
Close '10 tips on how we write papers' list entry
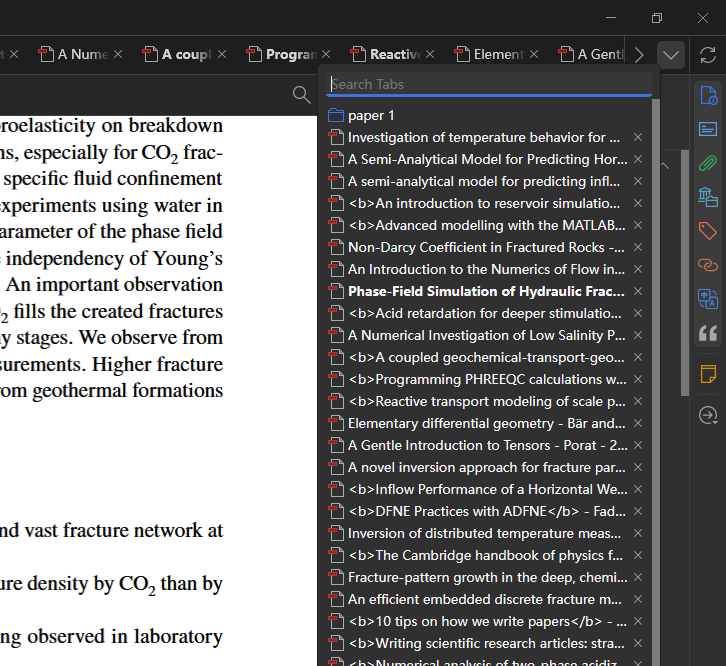tap(638, 621)
